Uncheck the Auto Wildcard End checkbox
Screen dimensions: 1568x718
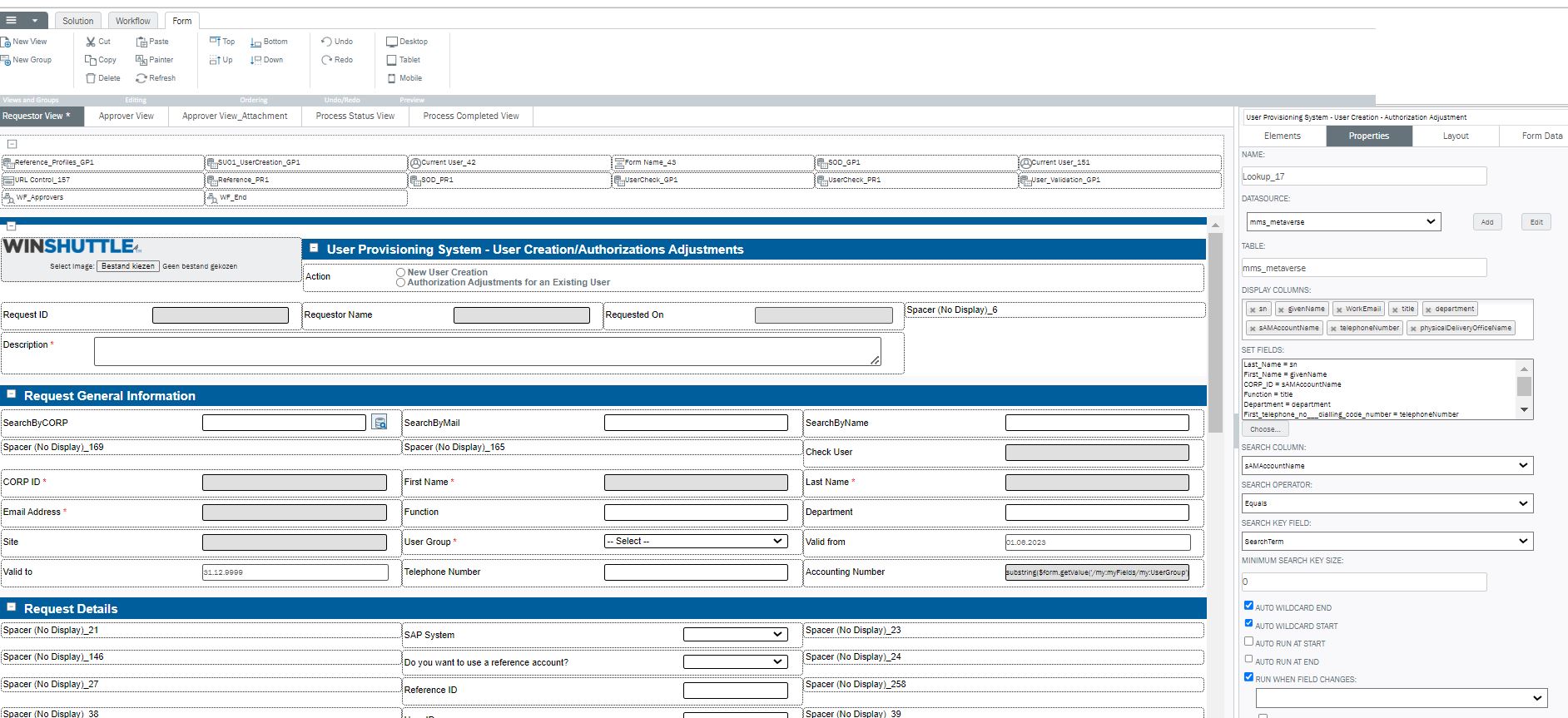click(1248, 606)
